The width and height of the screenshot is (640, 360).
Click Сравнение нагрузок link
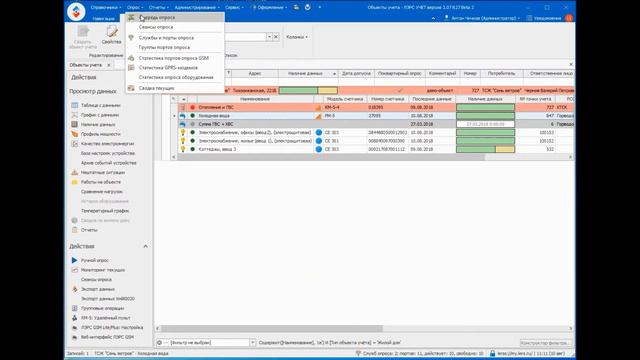coord(102,192)
